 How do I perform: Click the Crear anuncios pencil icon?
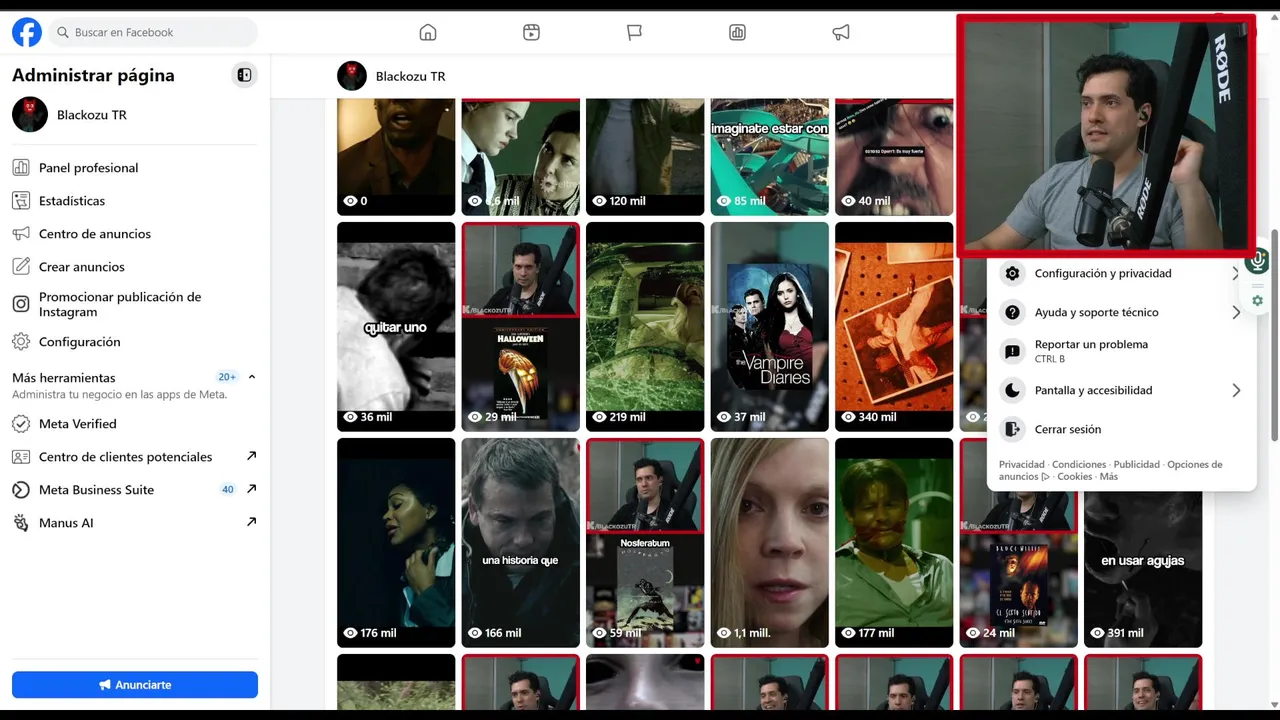coord(21,267)
